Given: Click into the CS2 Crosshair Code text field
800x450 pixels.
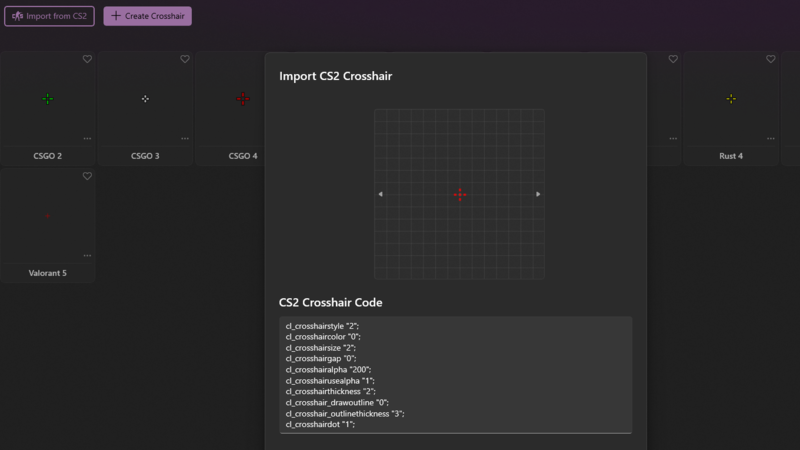Looking at the screenshot, I should coord(456,375).
